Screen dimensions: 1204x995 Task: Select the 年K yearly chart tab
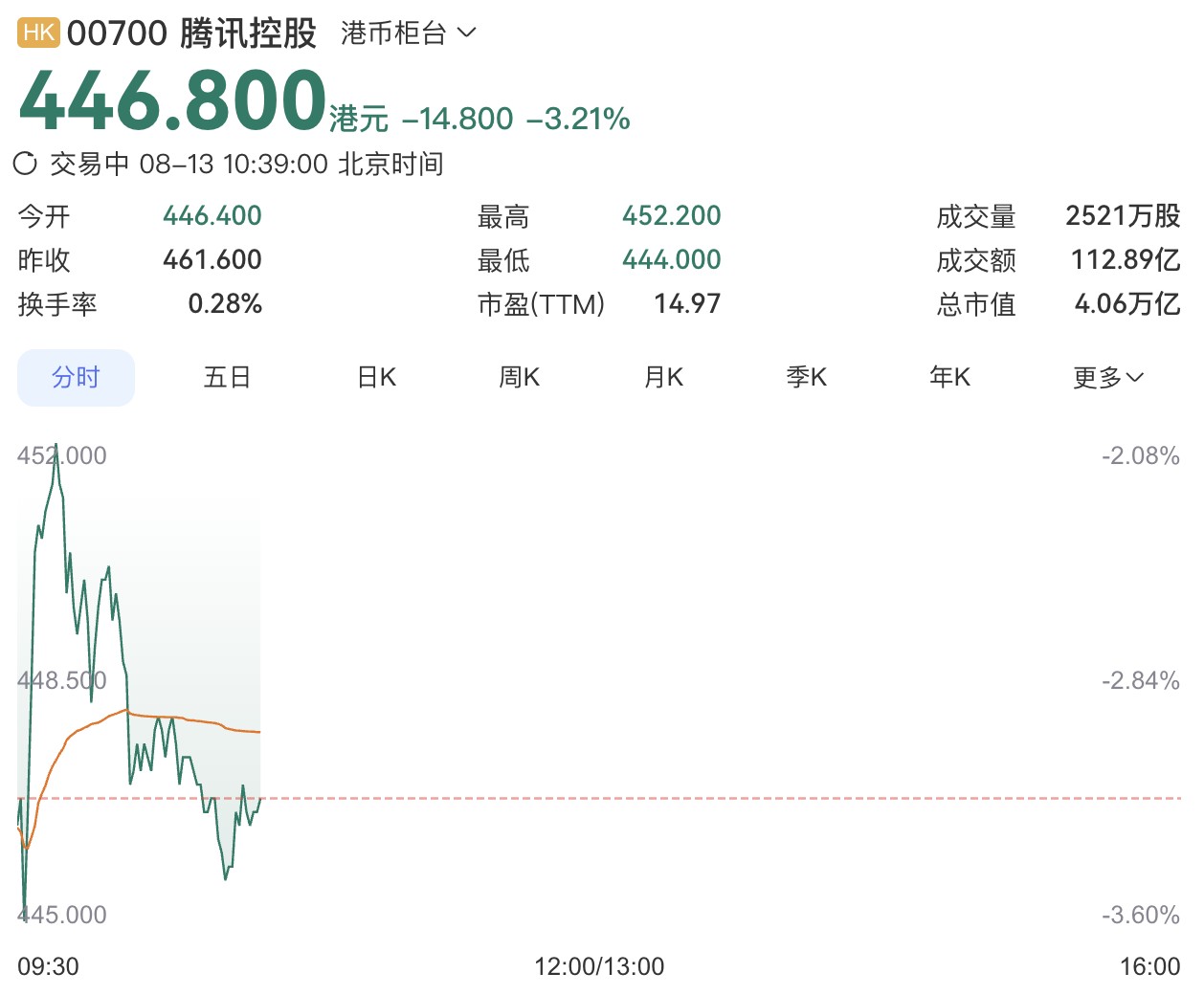950,378
